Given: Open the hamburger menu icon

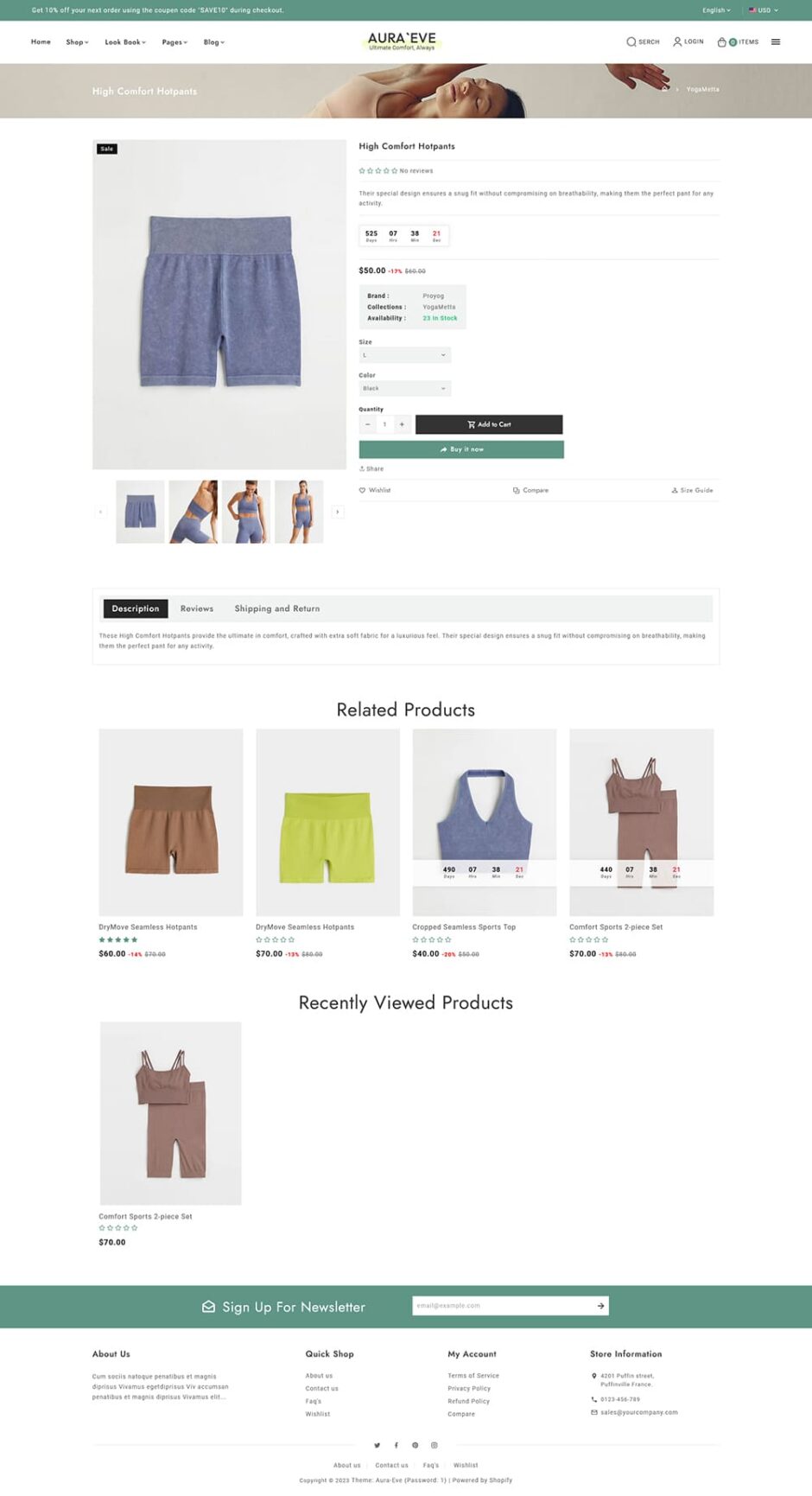Looking at the screenshot, I should click(776, 41).
